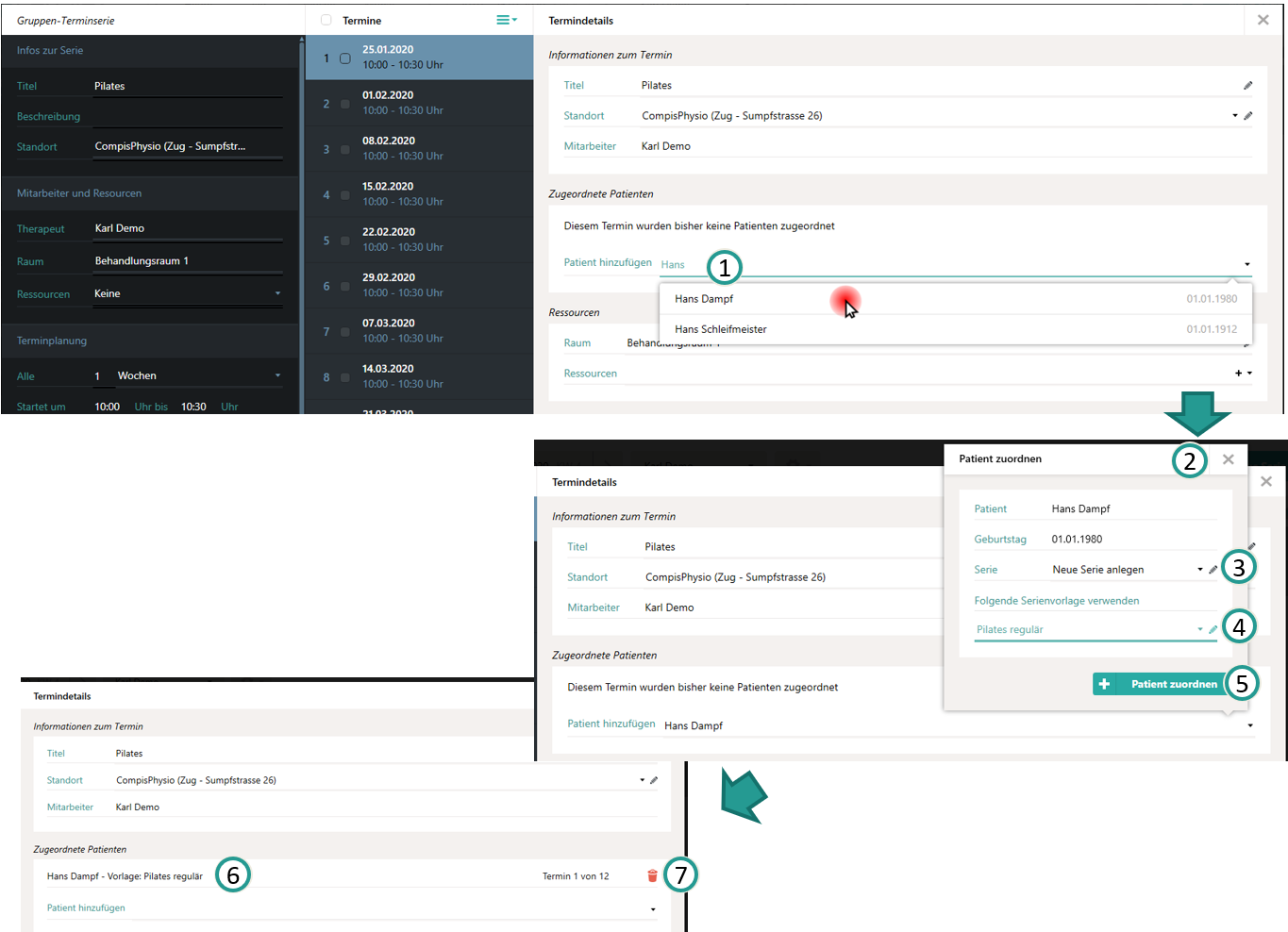The width and height of the screenshot is (1288, 932).
Task: Select the 15.02.2020 appointment row
Action: (419, 194)
